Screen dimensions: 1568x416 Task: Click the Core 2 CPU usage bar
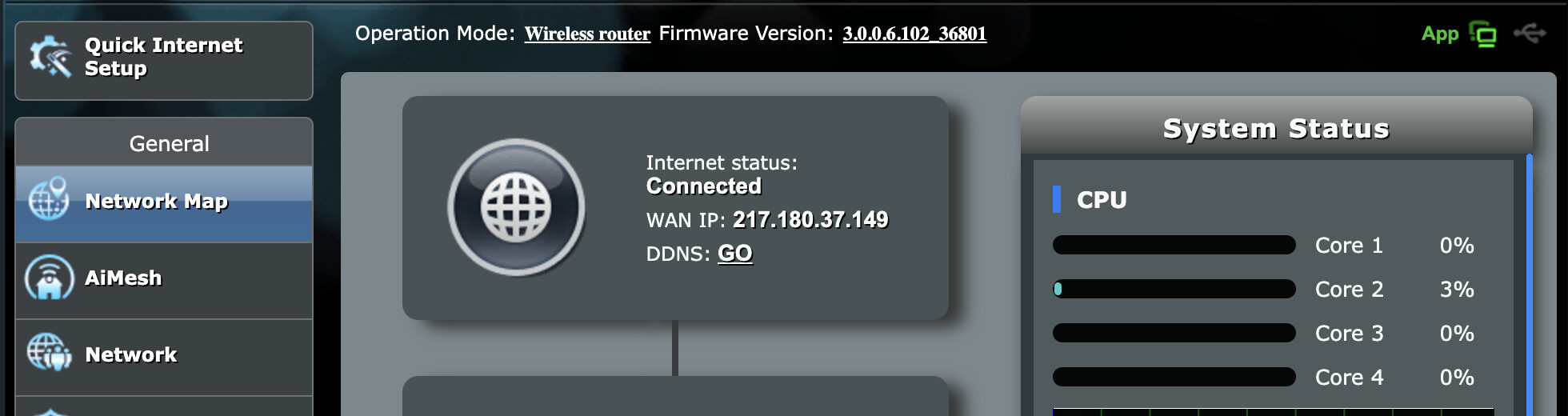pos(1174,289)
